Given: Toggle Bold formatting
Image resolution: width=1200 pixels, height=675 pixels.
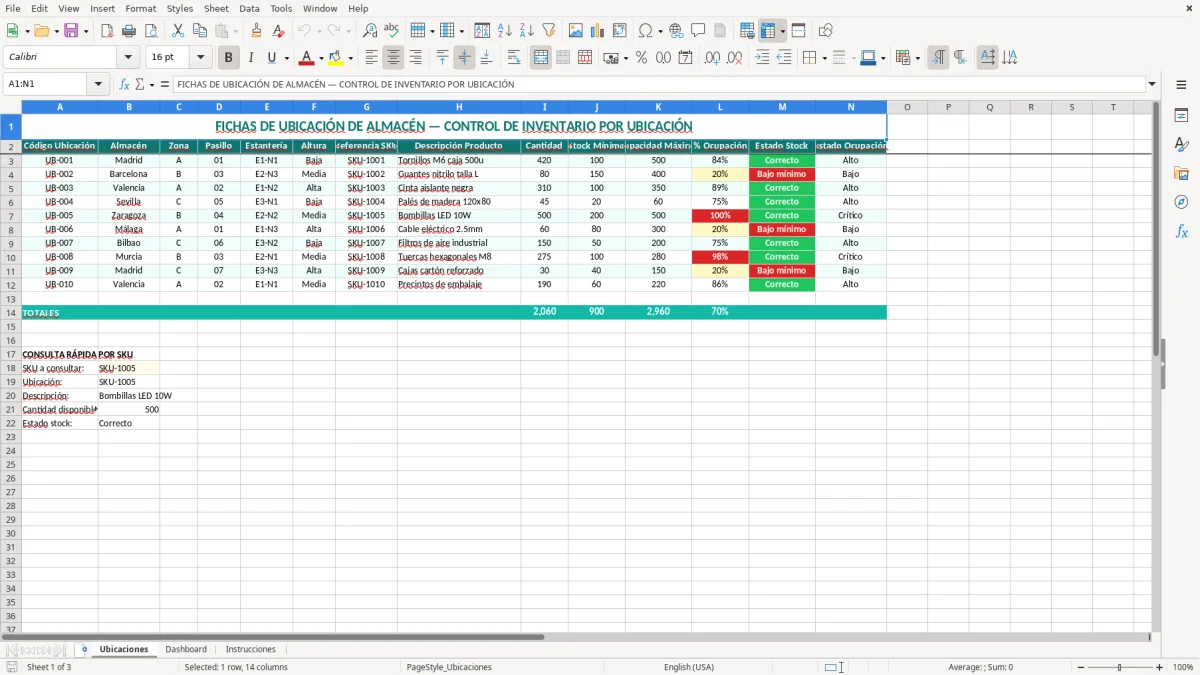Looking at the screenshot, I should (x=229, y=58).
